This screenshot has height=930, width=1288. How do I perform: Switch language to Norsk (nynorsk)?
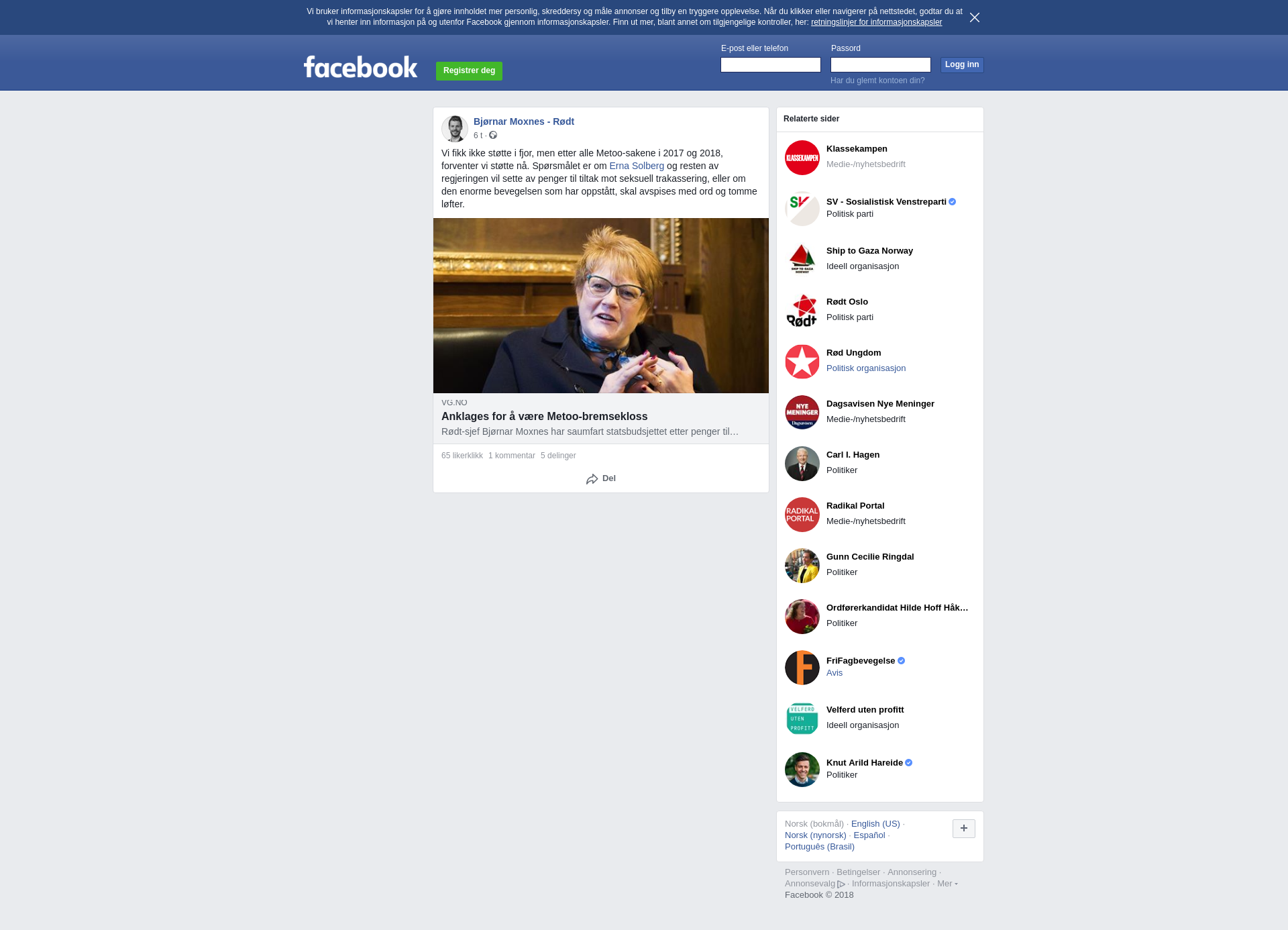tap(816, 835)
